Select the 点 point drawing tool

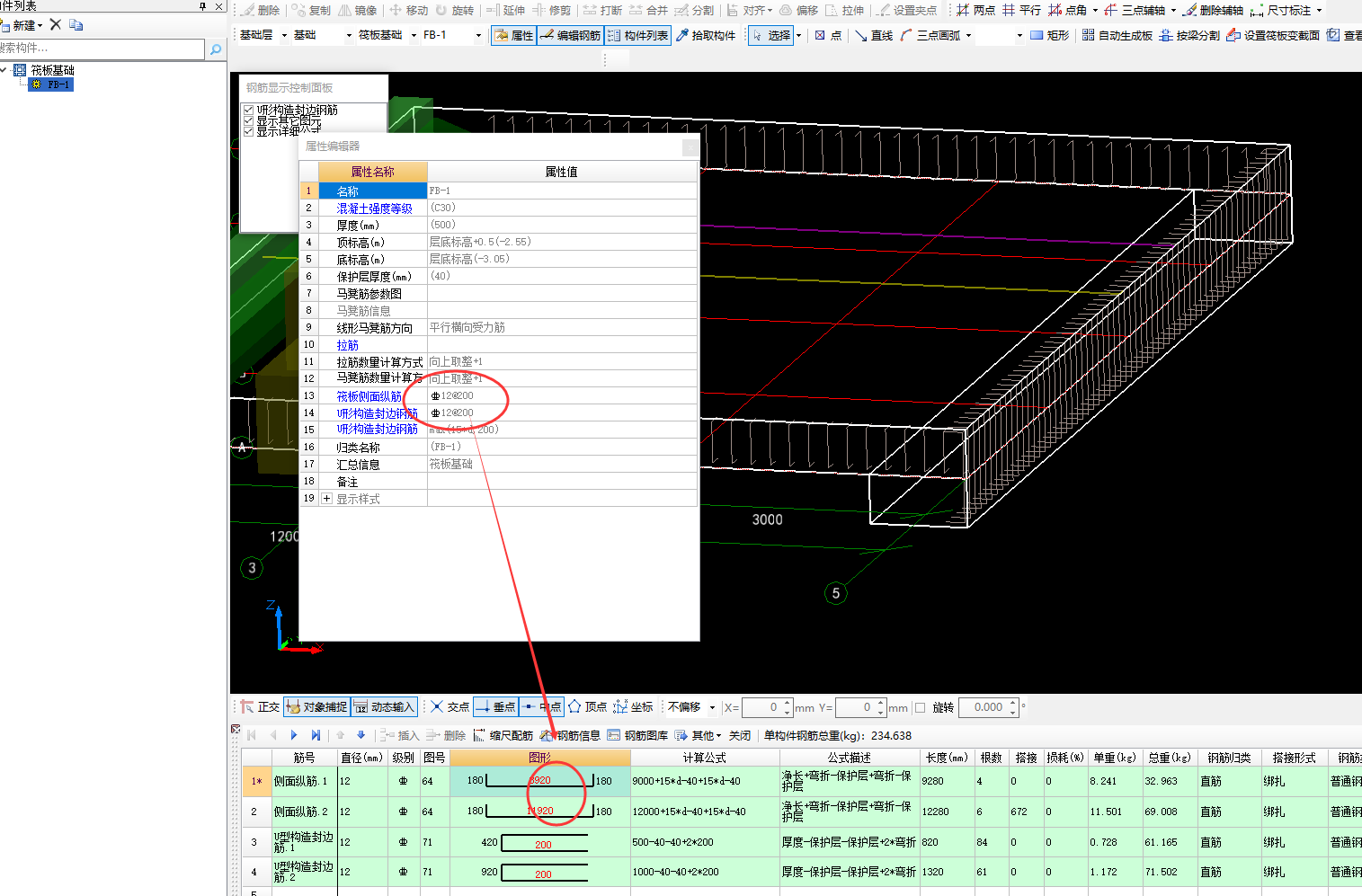[x=829, y=35]
